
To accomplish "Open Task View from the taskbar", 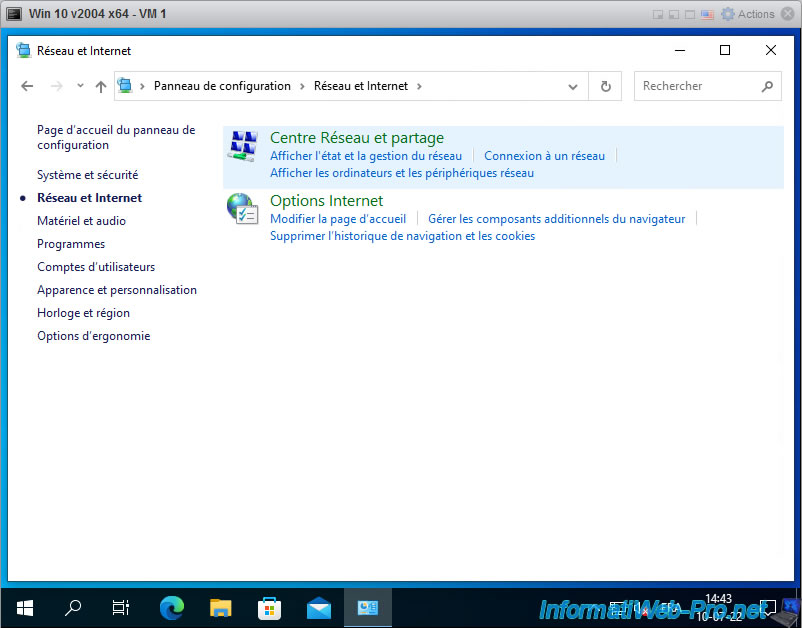I will coord(121,608).
